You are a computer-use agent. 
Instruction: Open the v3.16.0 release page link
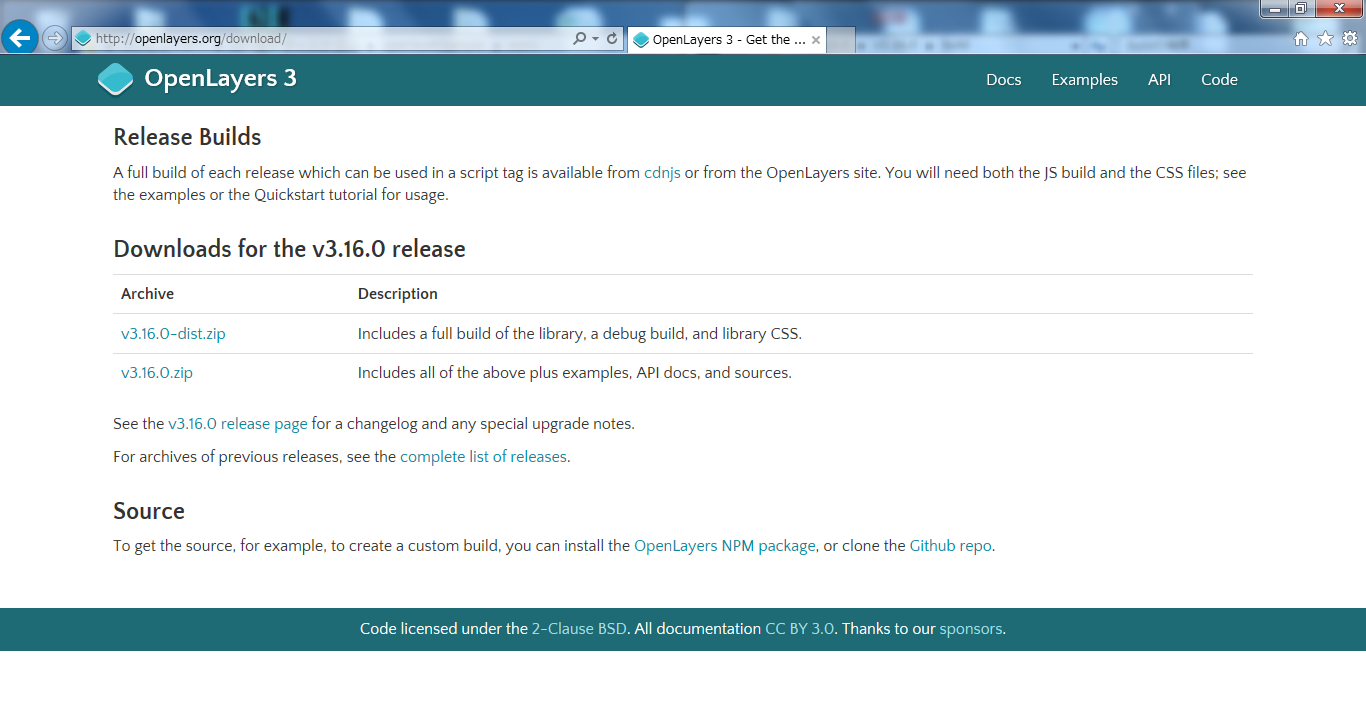point(238,424)
